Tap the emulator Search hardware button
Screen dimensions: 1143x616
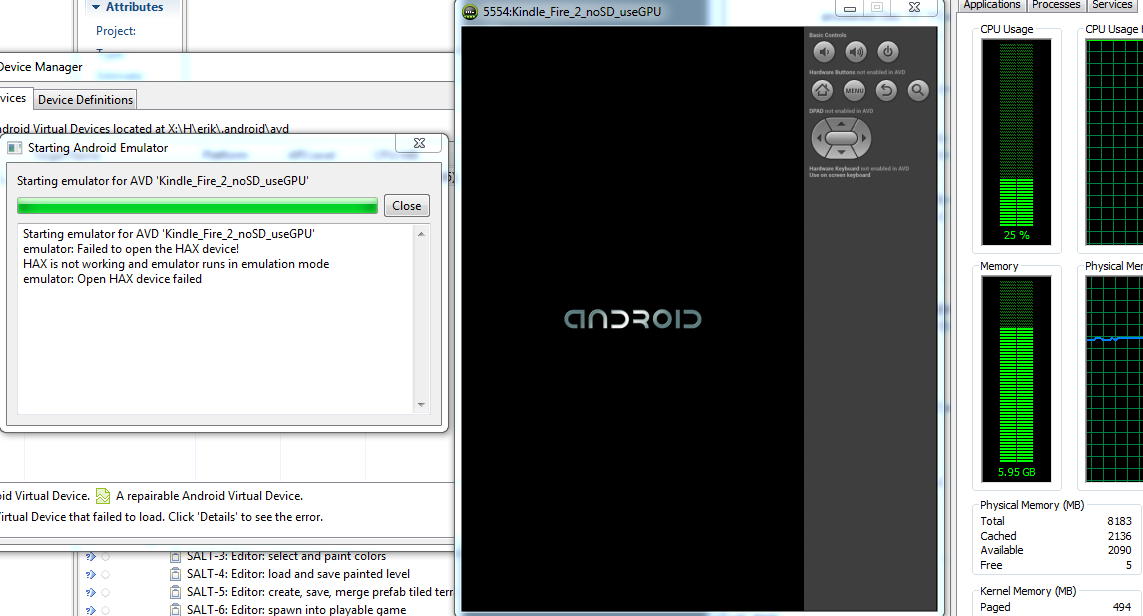click(918, 90)
